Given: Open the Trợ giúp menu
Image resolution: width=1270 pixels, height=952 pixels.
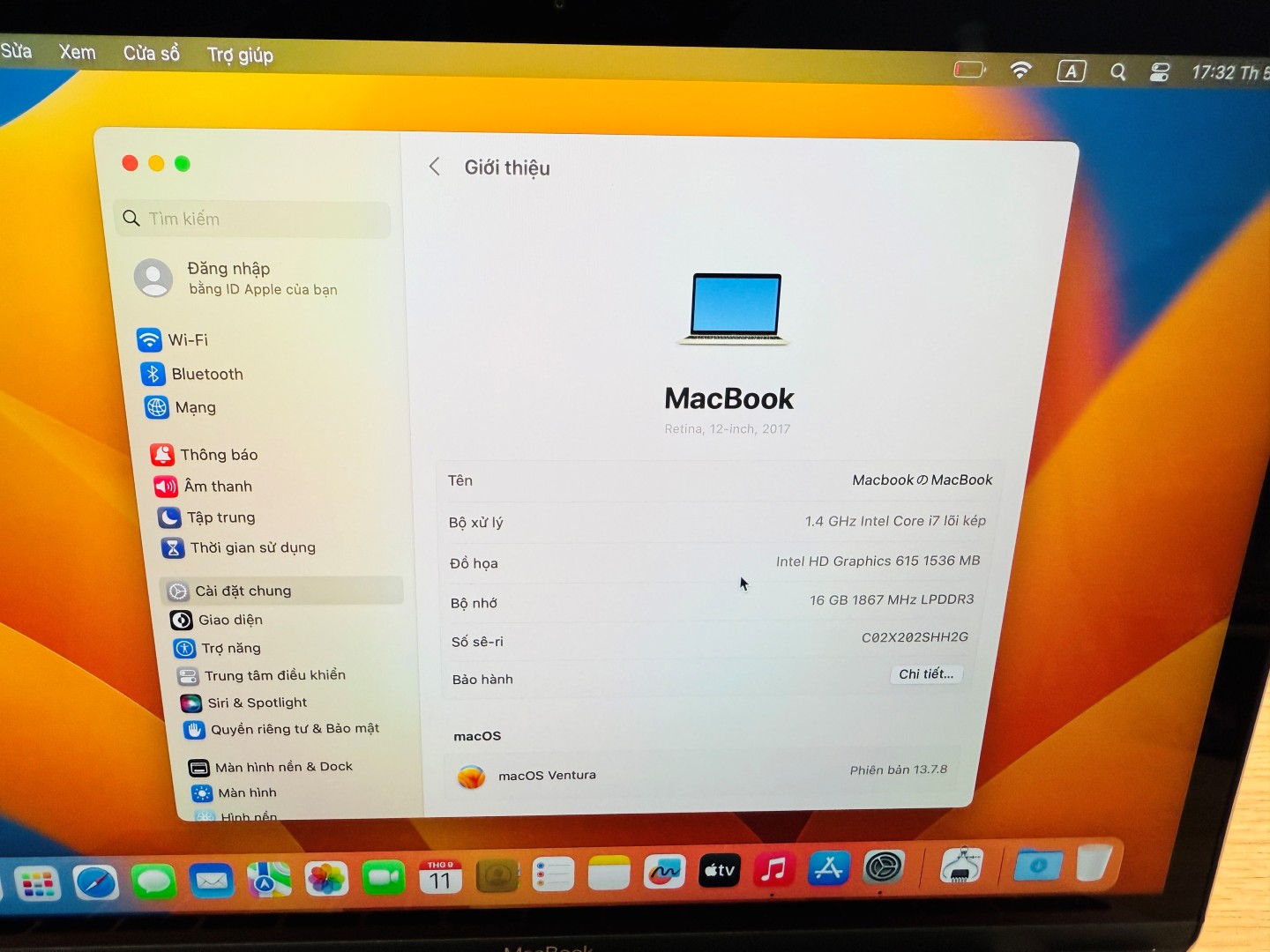Looking at the screenshot, I should click(x=240, y=55).
